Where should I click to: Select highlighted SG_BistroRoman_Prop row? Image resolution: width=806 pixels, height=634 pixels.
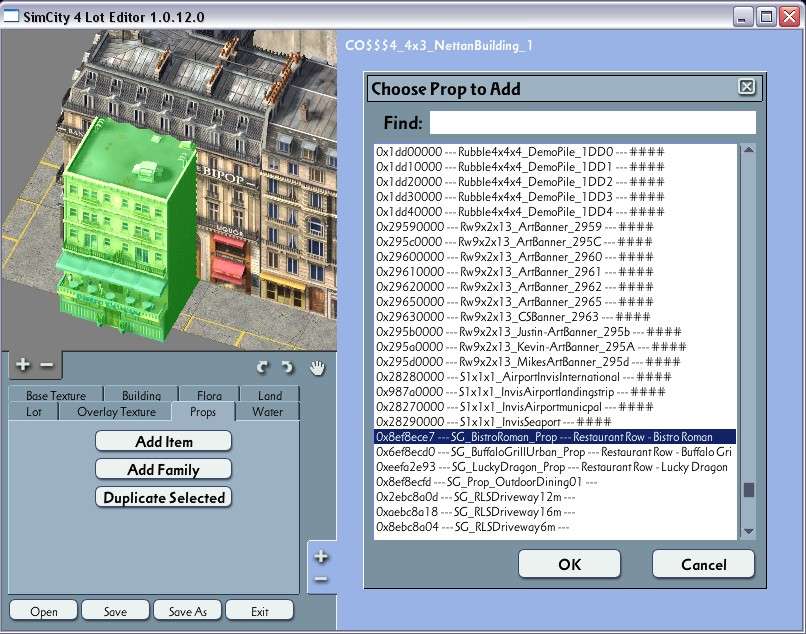tap(555, 437)
